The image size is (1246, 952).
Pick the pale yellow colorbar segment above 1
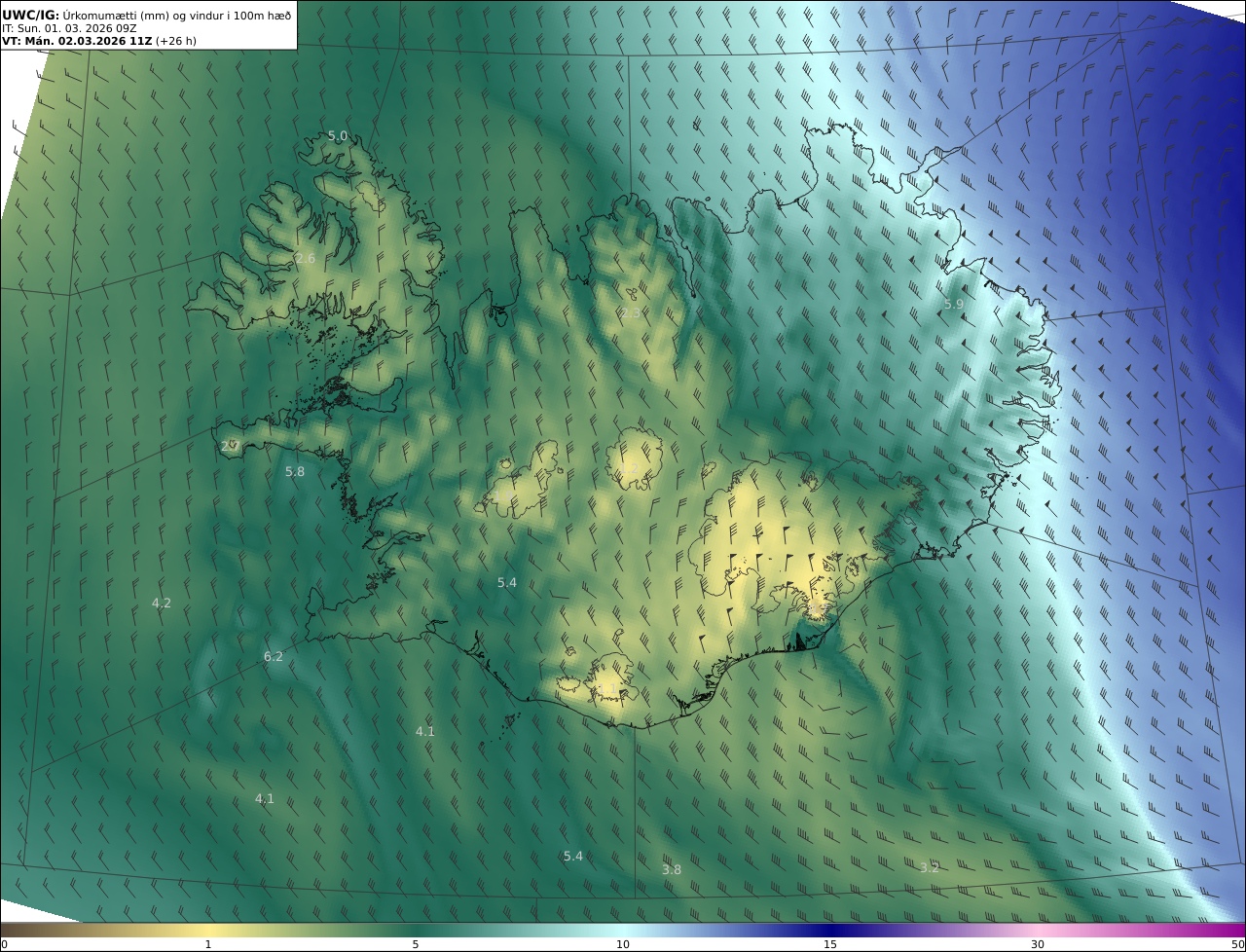[208, 930]
